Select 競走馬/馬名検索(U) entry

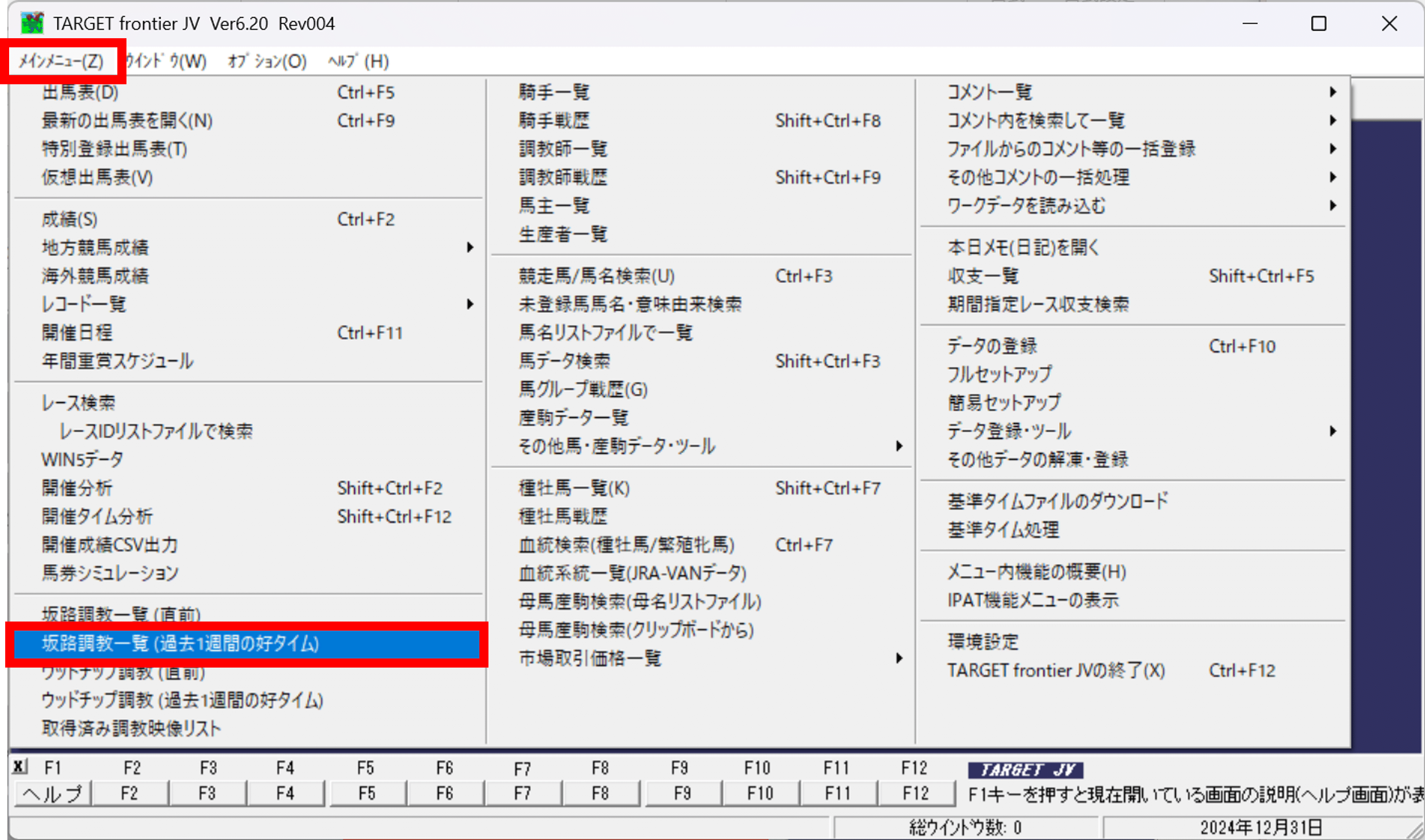tap(701, 276)
